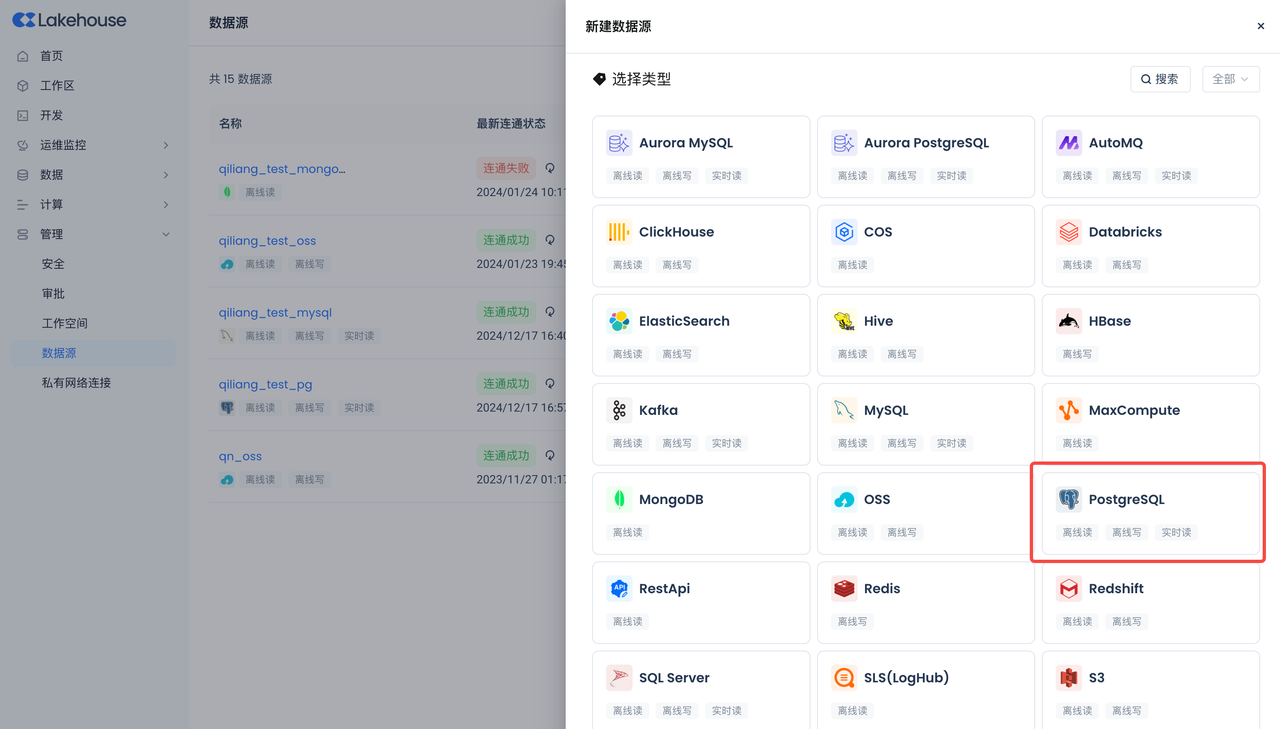Viewport: 1280px width, 729px height.
Task: Choose the Hive bee icon
Action: (x=844, y=321)
